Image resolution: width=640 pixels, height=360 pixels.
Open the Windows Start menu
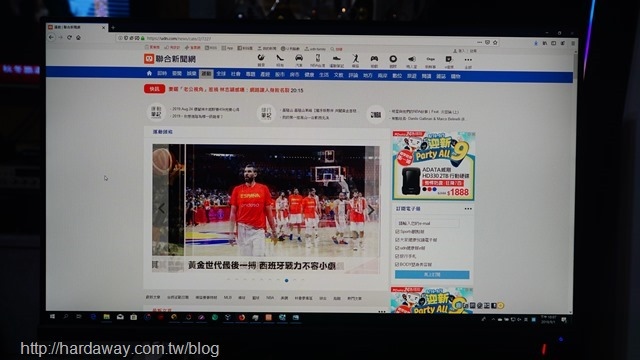click(x=52, y=316)
